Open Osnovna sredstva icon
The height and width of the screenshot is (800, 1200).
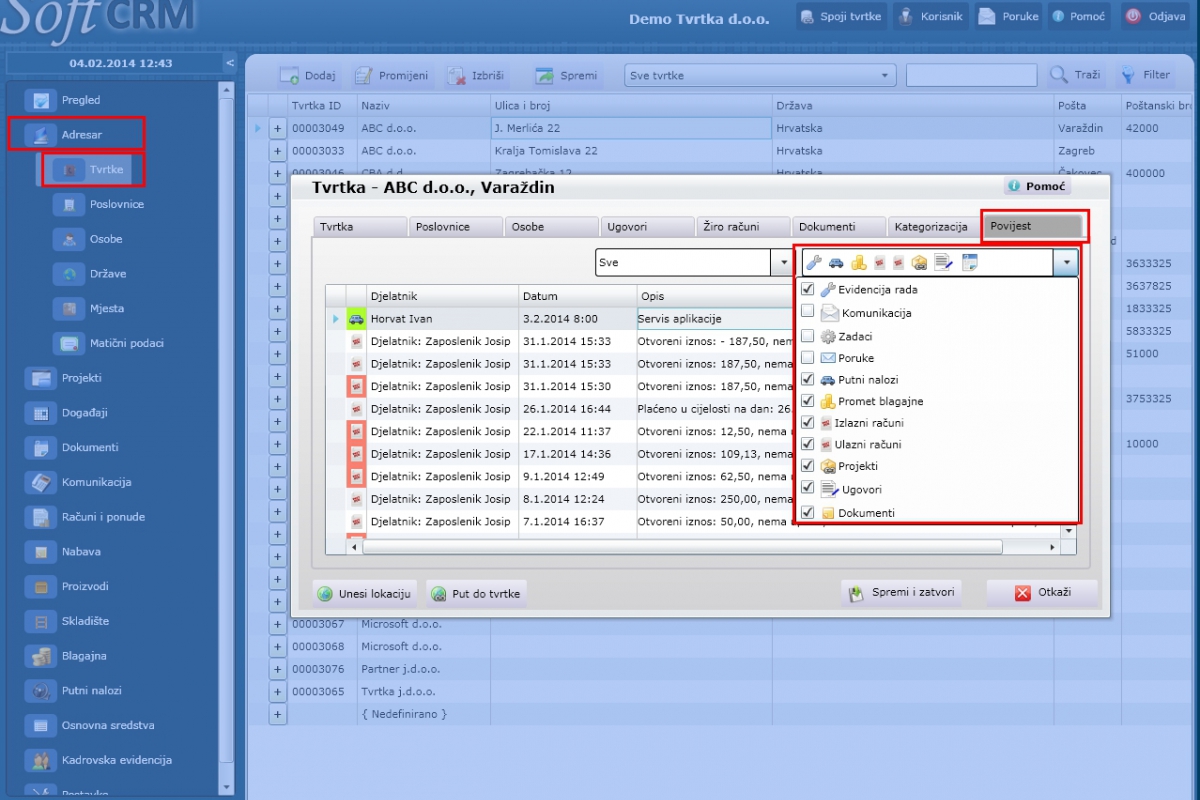(x=41, y=725)
